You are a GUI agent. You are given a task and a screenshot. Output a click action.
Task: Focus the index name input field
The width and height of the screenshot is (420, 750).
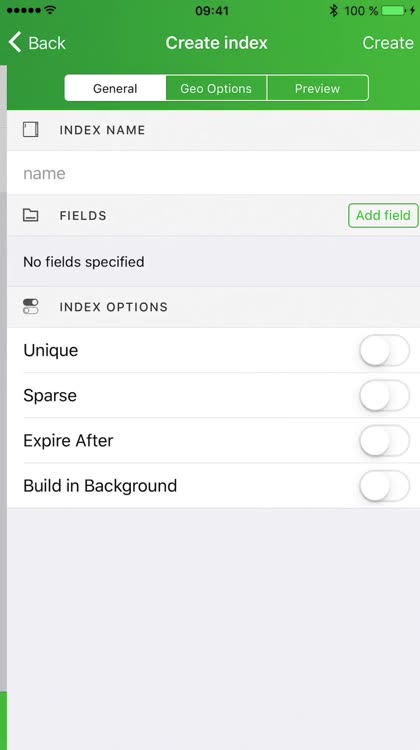tap(213, 173)
